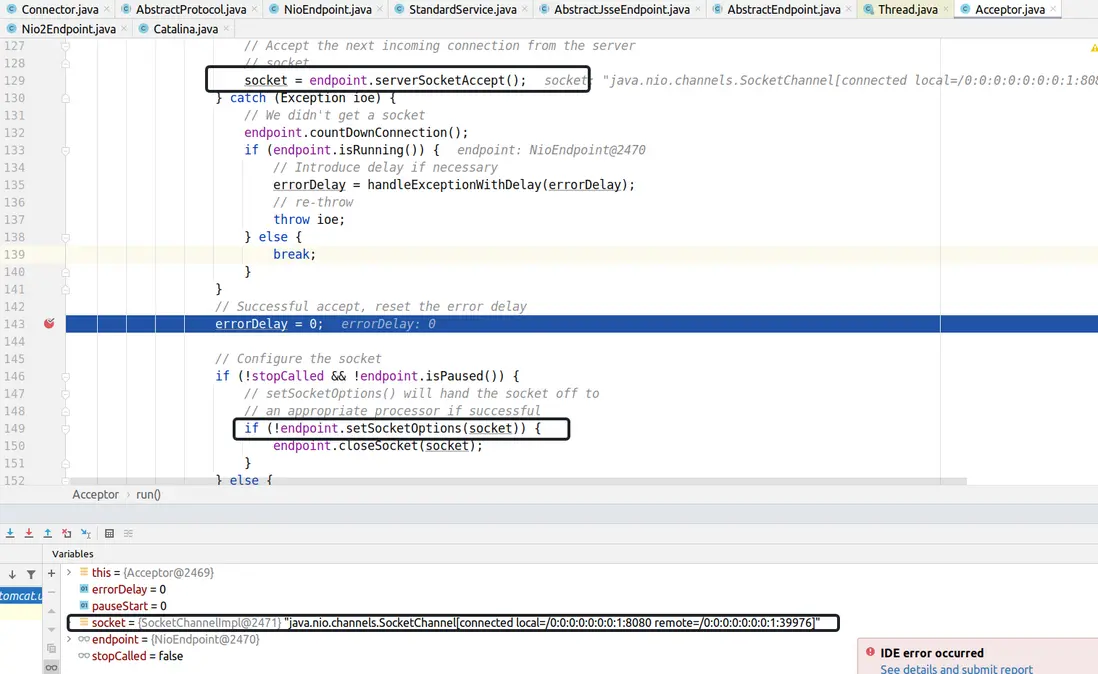Toggle the fold marker at line 130
Screen dimensions: 1098x674
click(65, 98)
